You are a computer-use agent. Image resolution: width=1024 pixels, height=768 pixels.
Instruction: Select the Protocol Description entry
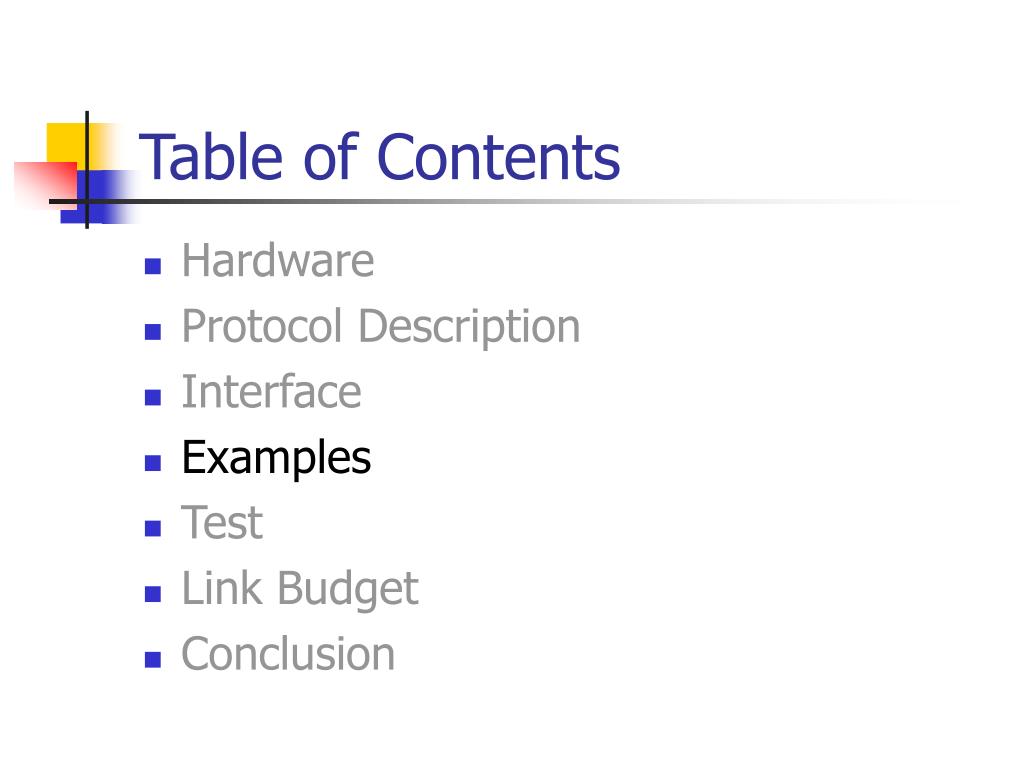click(381, 327)
